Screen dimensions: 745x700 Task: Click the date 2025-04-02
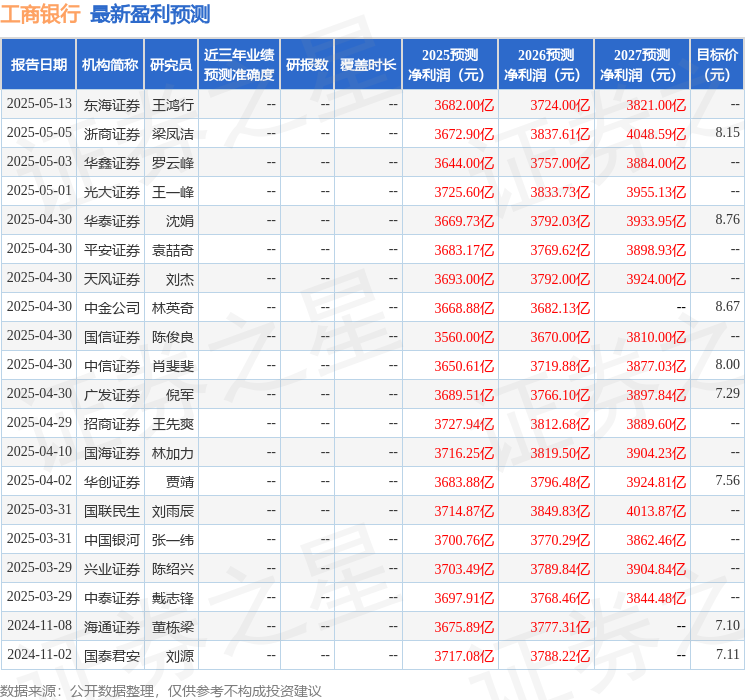[x=39, y=480]
